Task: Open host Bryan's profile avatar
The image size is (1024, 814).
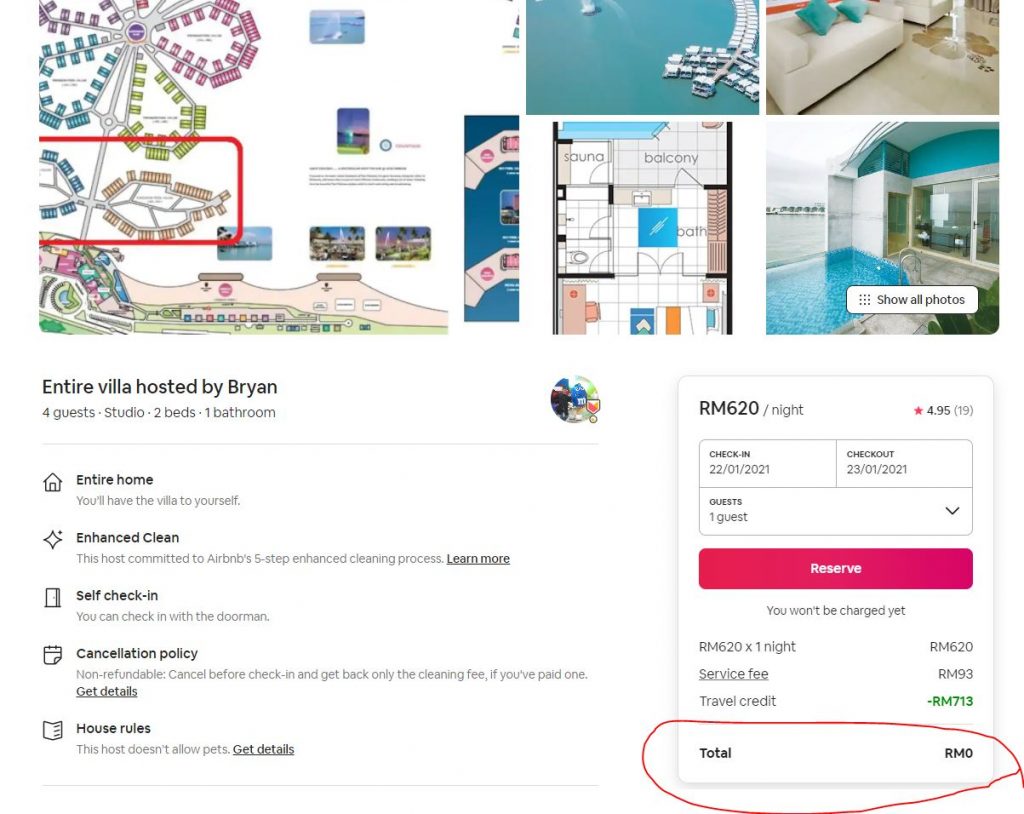Action: (x=575, y=399)
